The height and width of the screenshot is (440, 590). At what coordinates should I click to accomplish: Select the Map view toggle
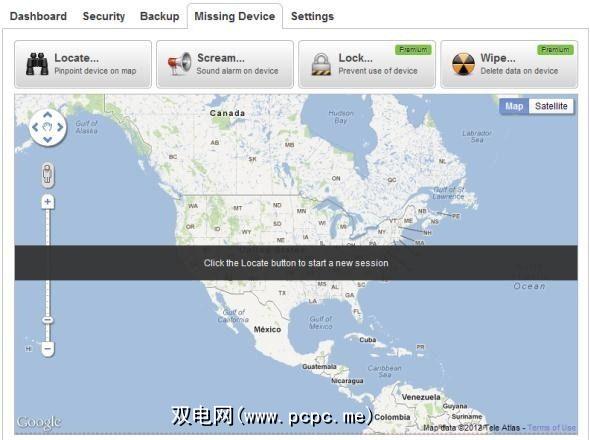[x=514, y=106]
